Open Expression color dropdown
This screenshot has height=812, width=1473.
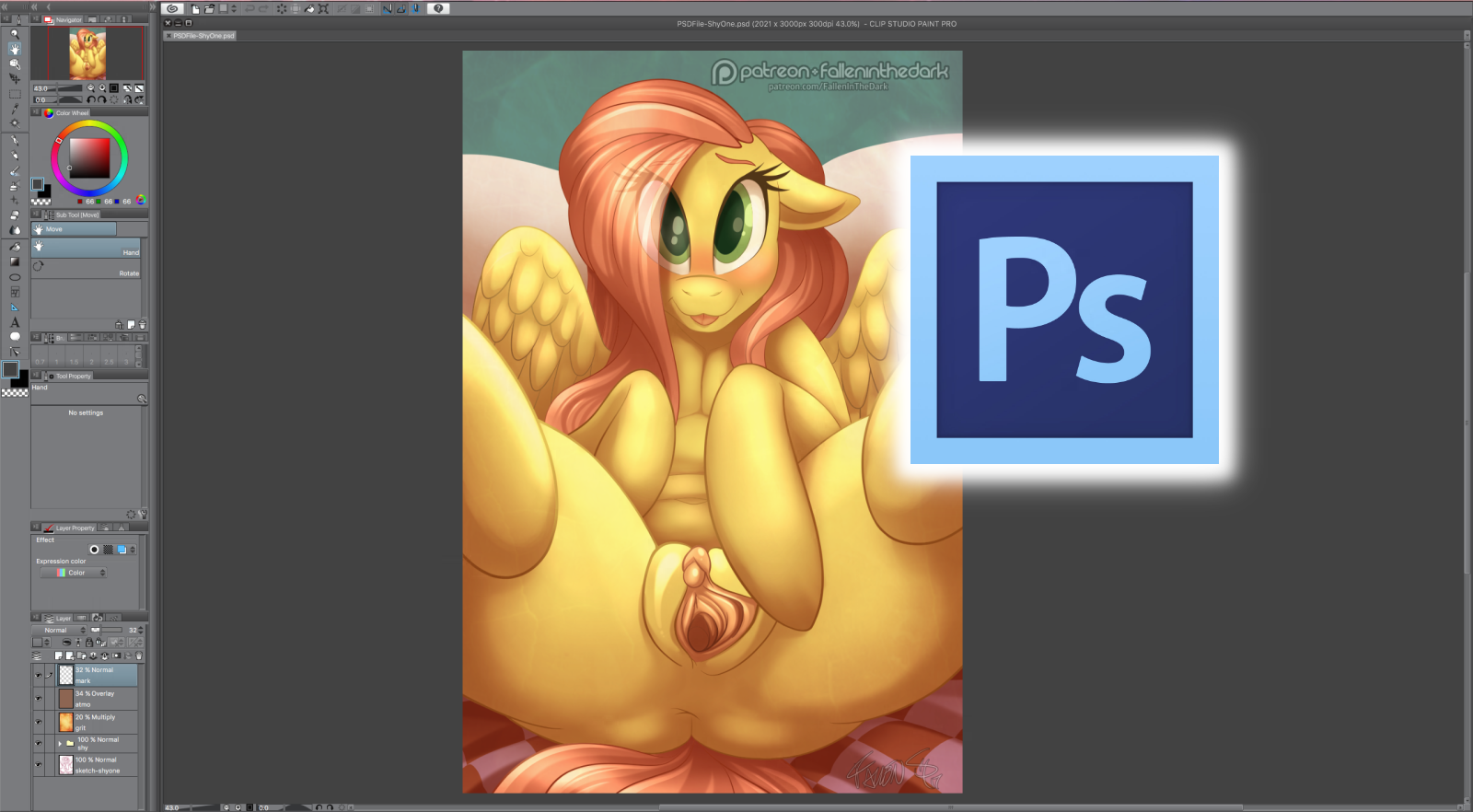coord(74,573)
